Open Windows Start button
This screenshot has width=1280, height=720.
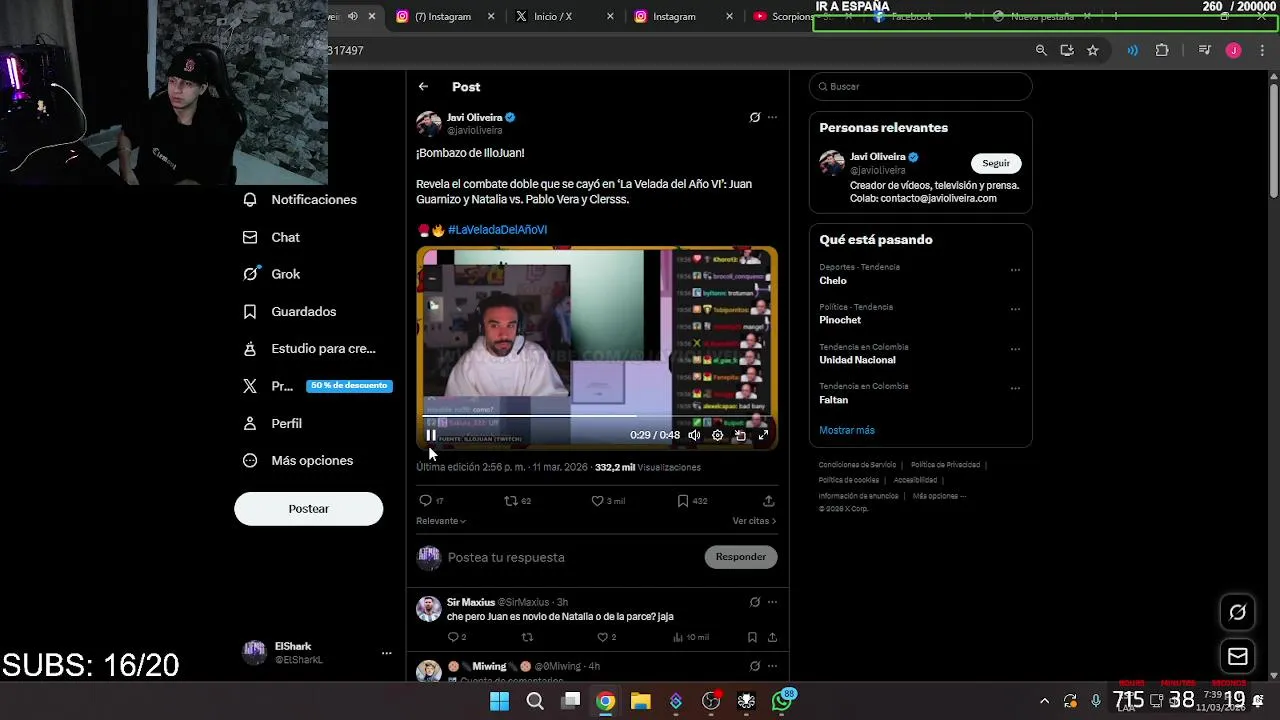(499, 701)
